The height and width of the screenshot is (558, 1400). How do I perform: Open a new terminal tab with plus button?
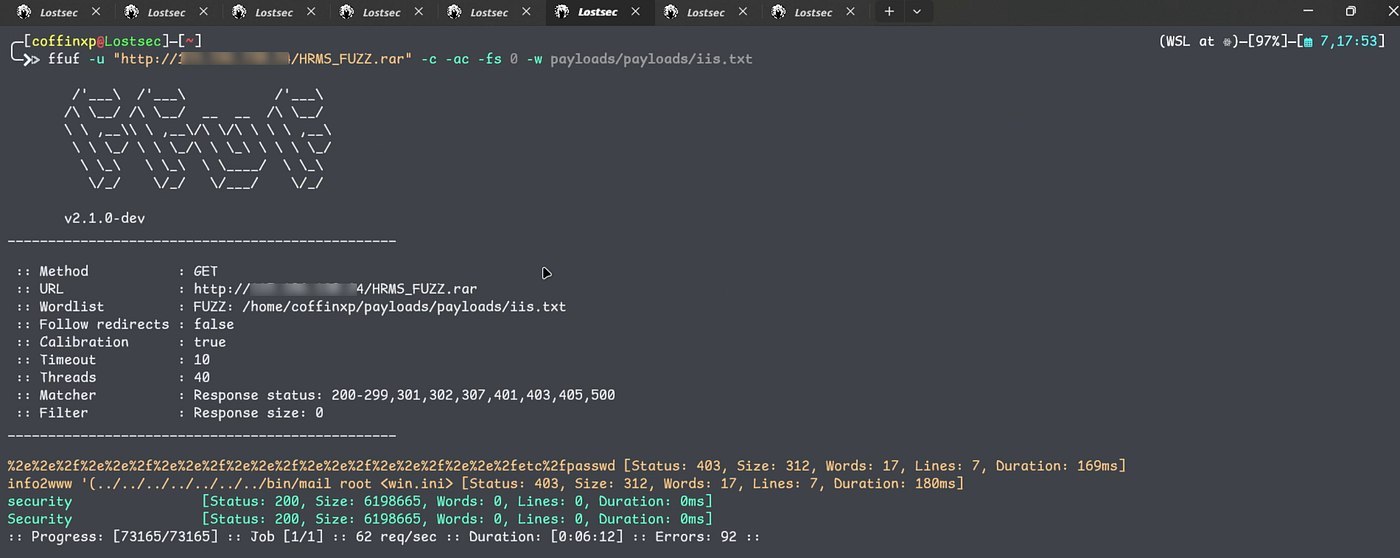coord(889,12)
